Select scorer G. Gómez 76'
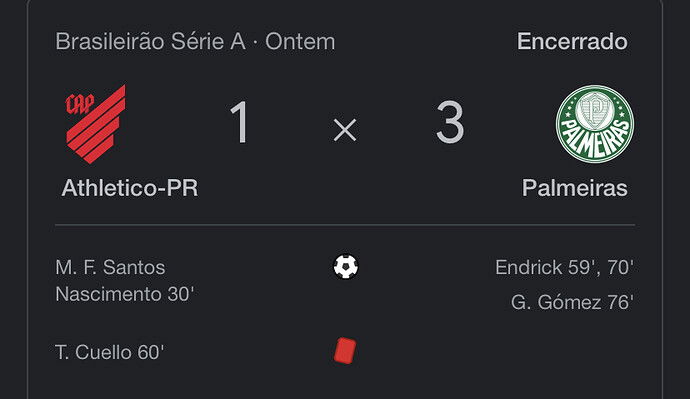Screen dimensions: 690x399 point(572,302)
